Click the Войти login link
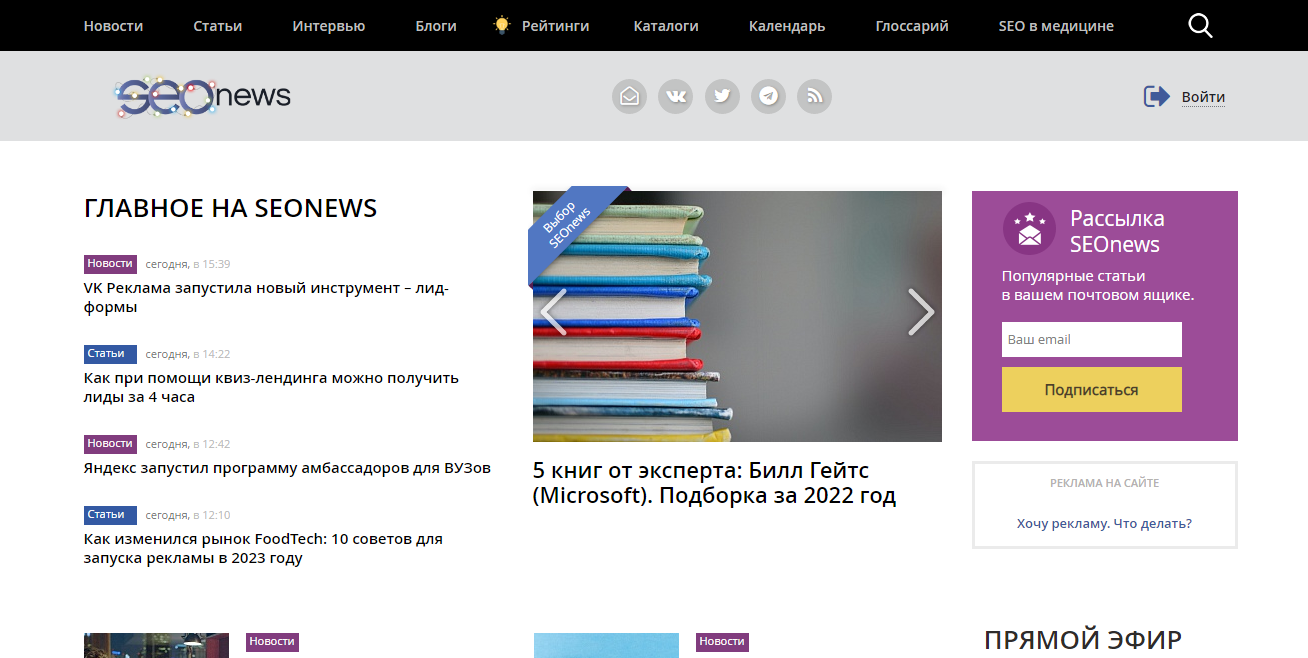The image size is (1308, 658). 1203,97
